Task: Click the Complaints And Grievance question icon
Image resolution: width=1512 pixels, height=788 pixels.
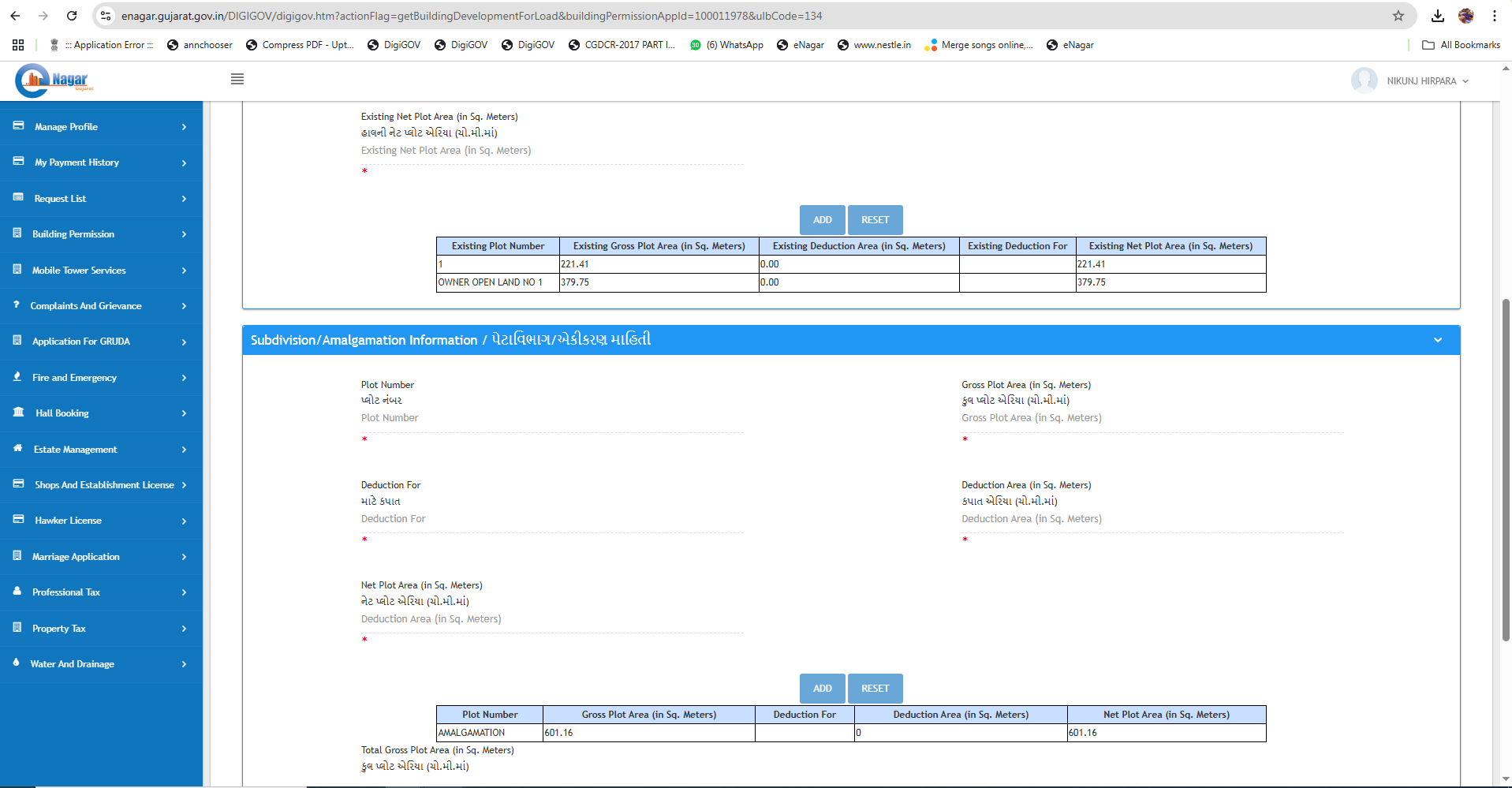Action: coord(17,304)
